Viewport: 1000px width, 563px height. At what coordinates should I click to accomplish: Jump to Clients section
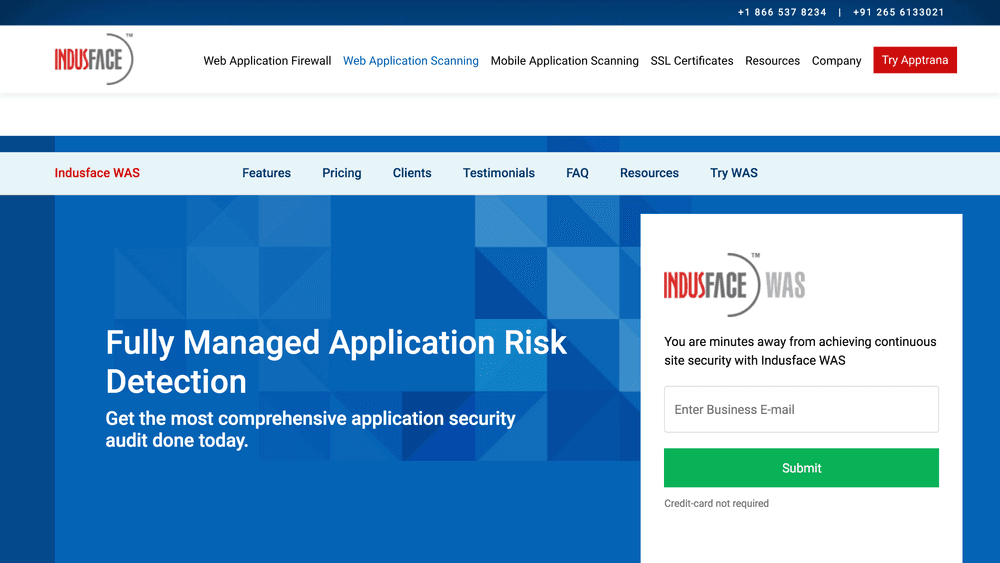point(412,173)
